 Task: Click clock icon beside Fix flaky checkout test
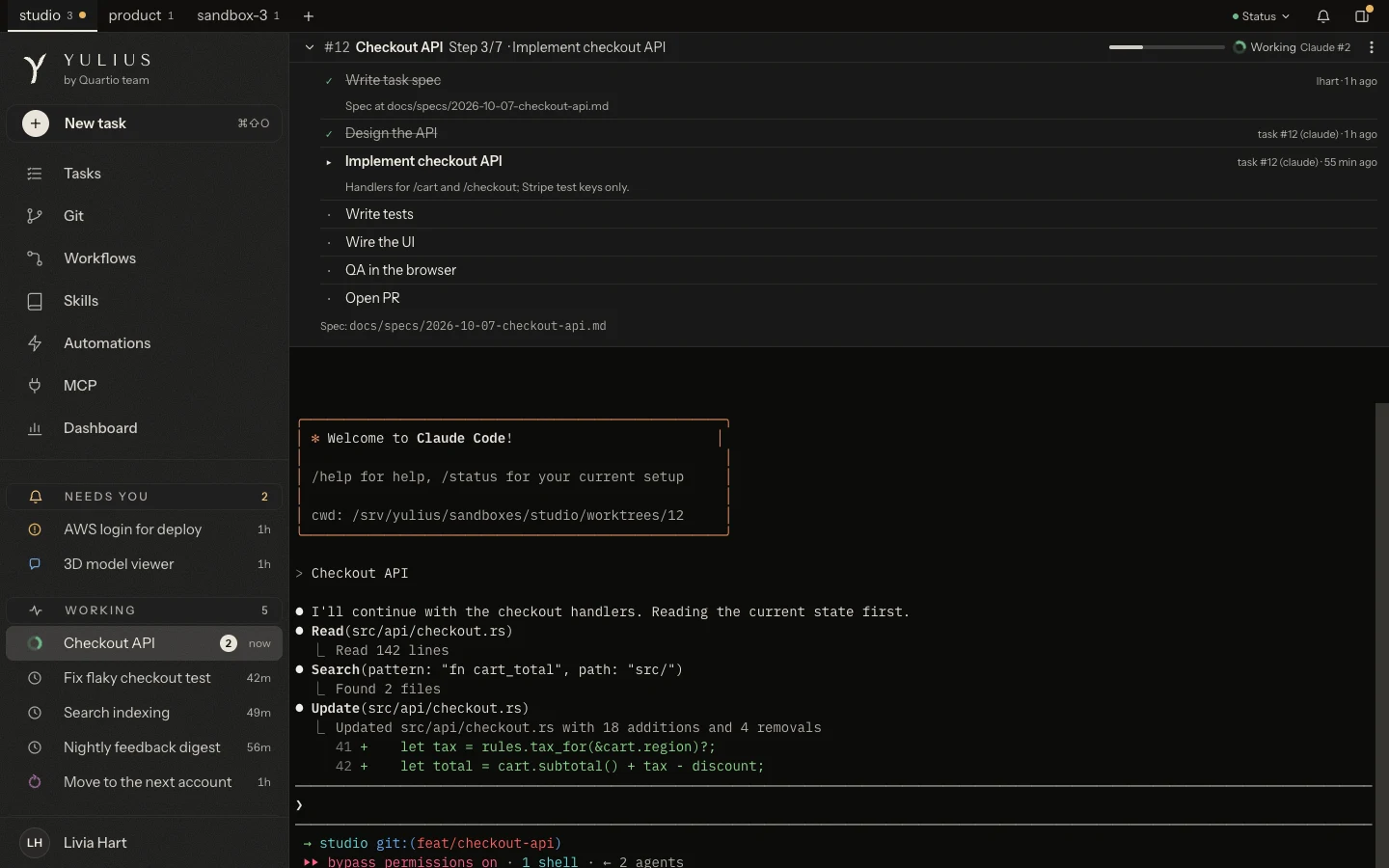tap(35, 678)
